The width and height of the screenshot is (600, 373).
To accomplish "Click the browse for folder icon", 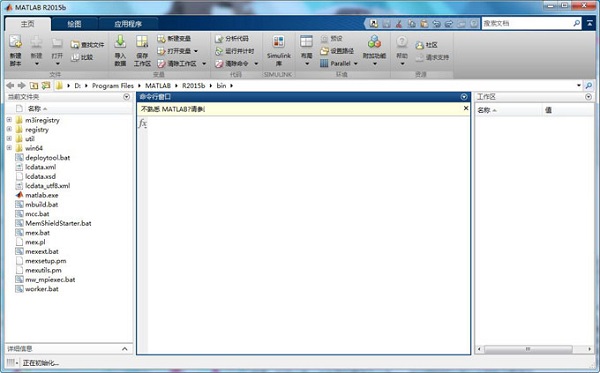I will (x=46, y=85).
